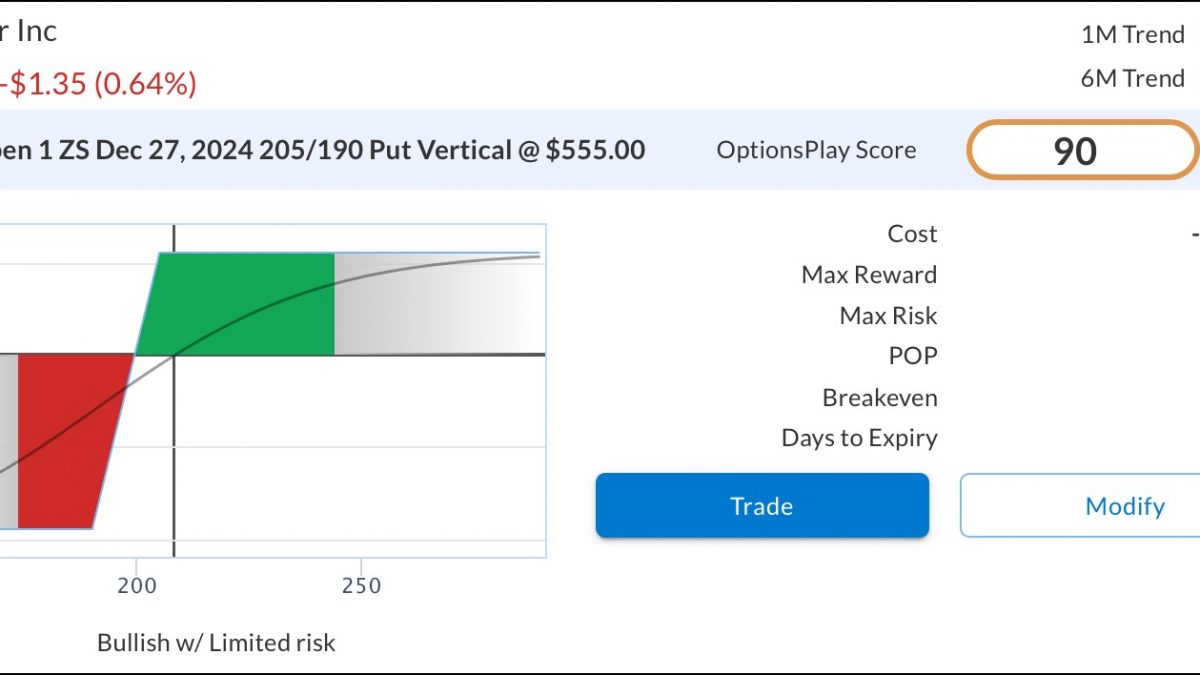The width and height of the screenshot is (1200, 675).
Task: Select the 1M Trend label
Action: [1132, 35]
